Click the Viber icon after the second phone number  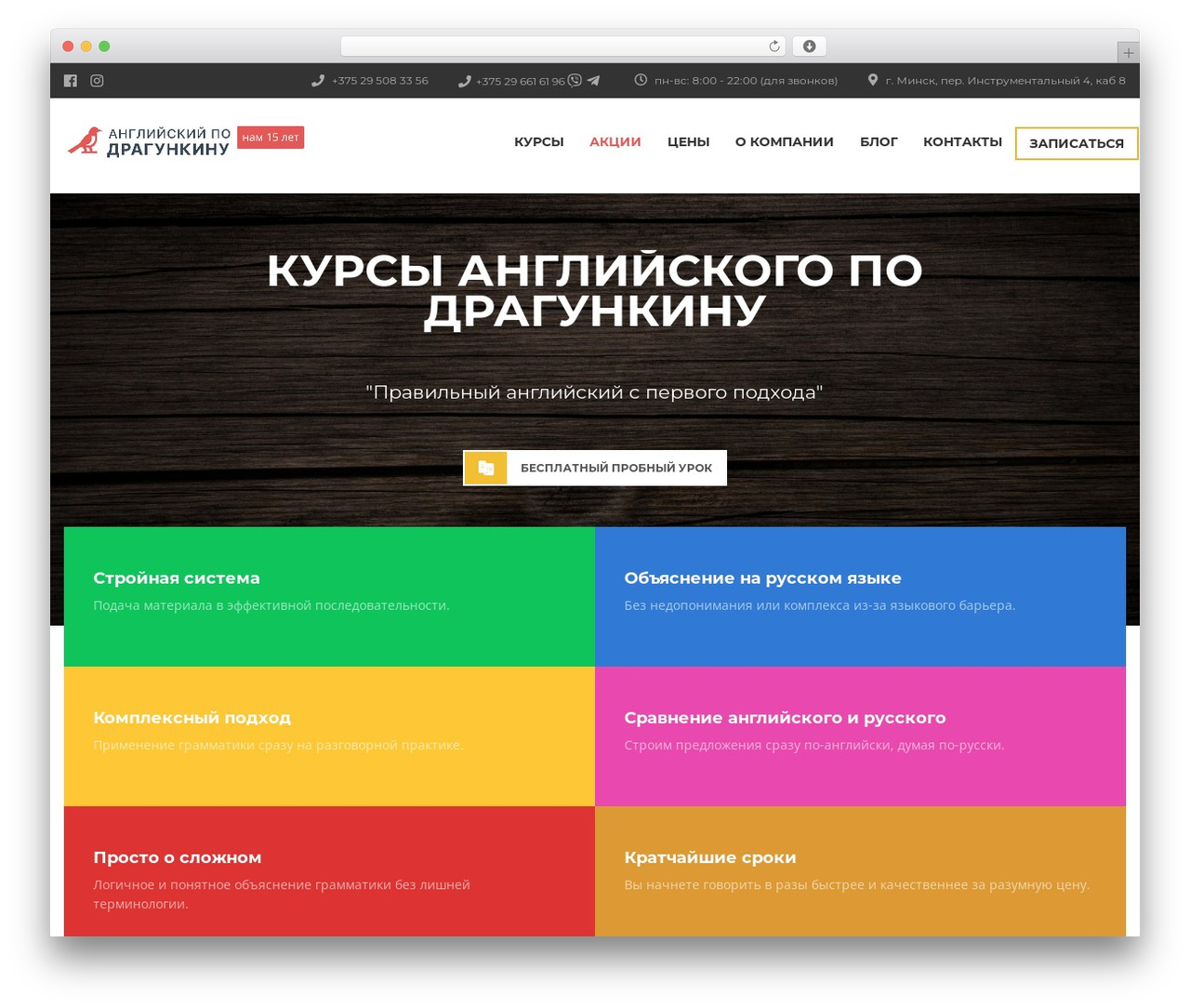pos(575,80)
